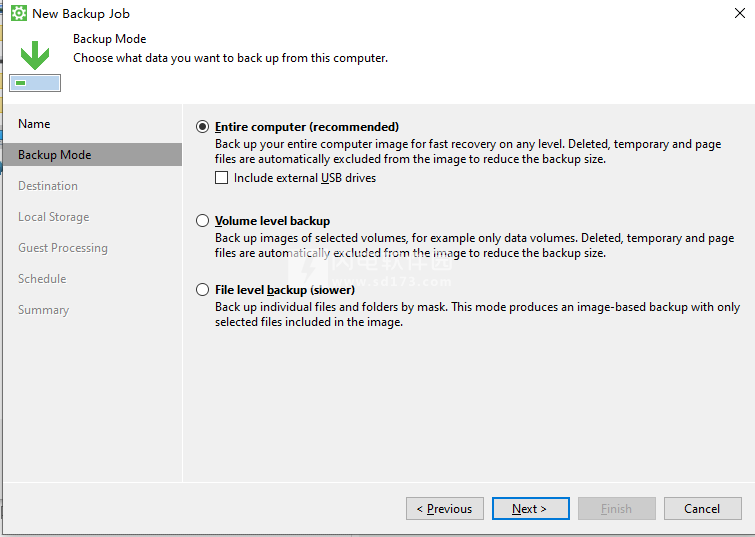The image size is (755, 537).
Task: Enable Include external USB drives checkbox
Action: (x=222, y=178)
